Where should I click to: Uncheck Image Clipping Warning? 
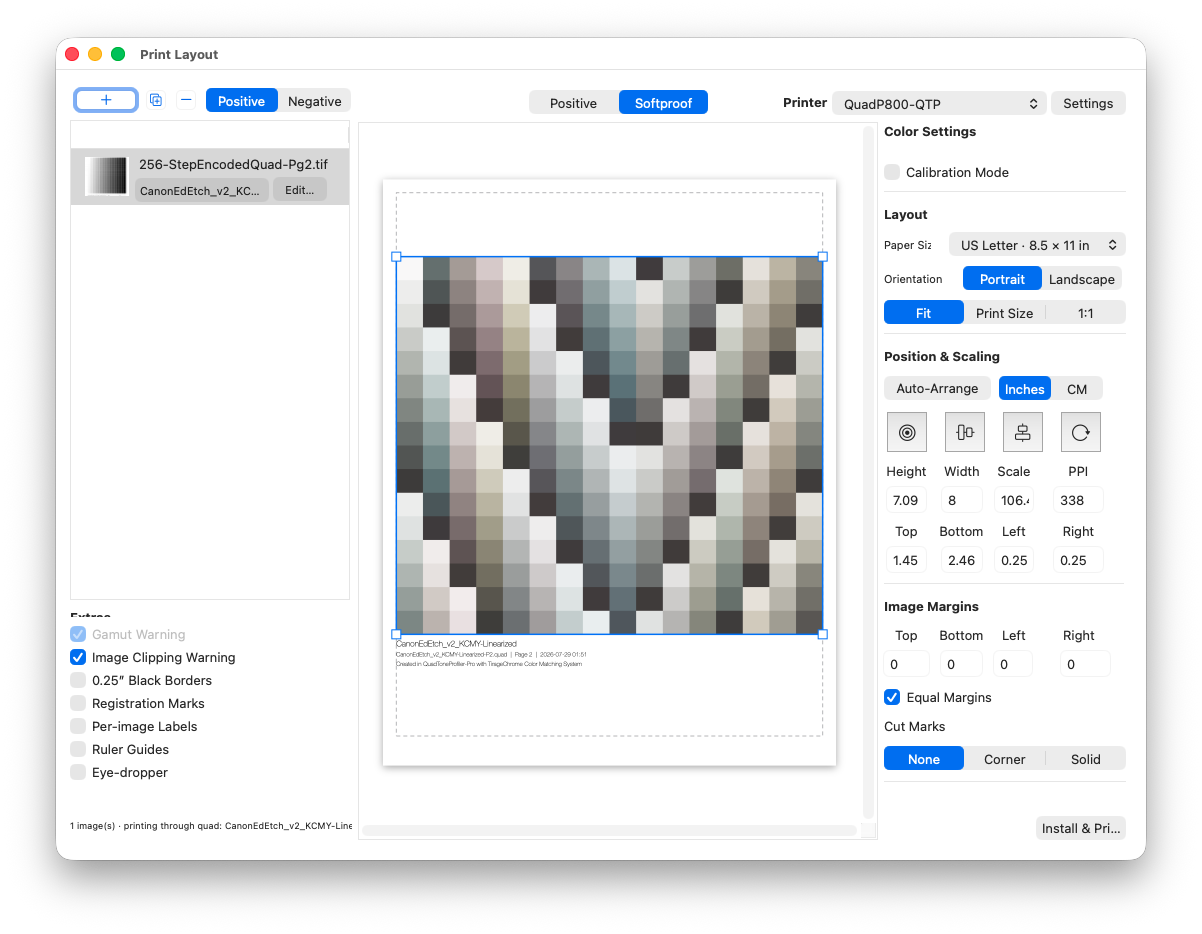78,657
